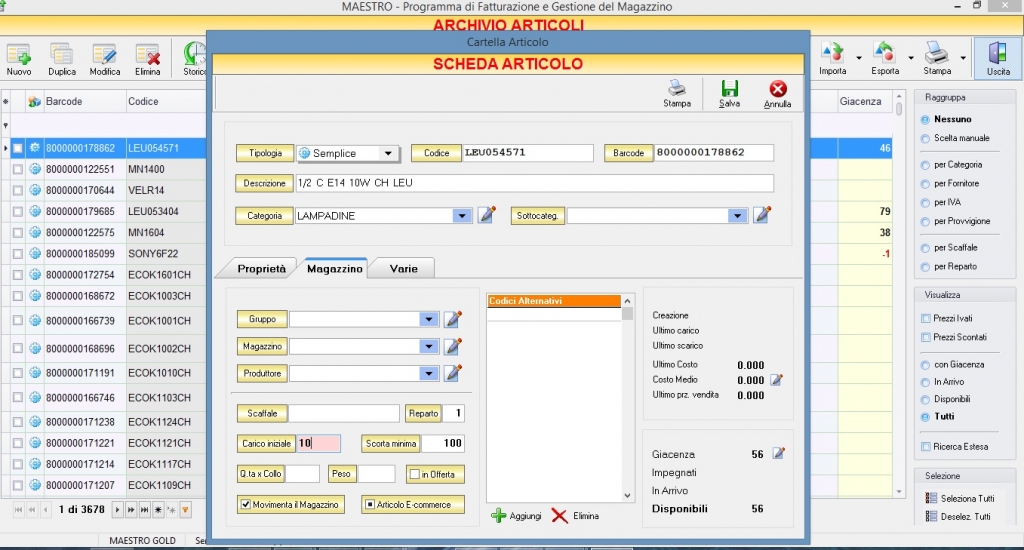Screen dimensions: 1024x550
Task: Toggle 'Articolo E-commerce' checkbox
Action: click(x=370, y=504)
